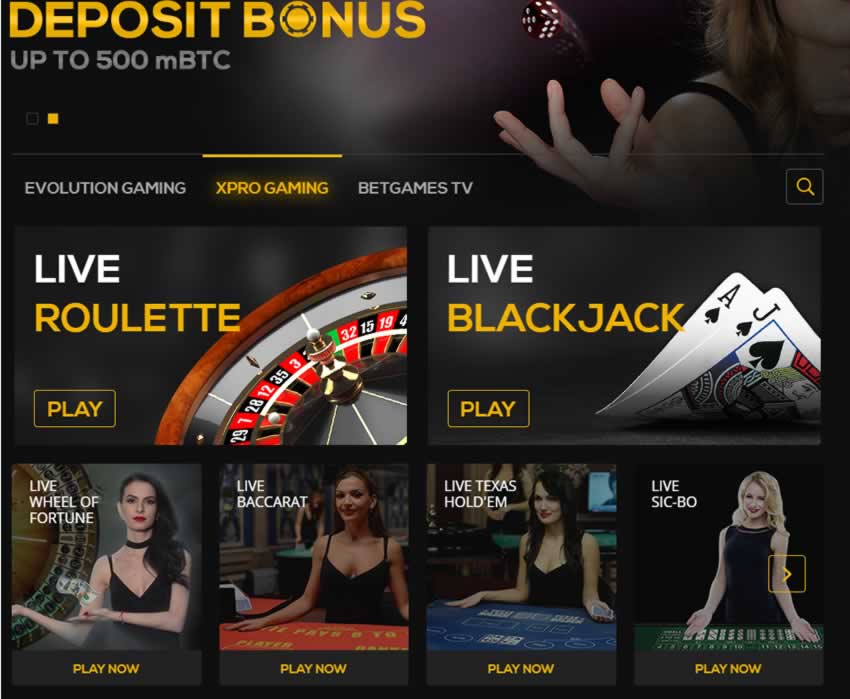Viewport: 850px width, 699px height.
Task: Open the Live Texas Hold'em thumbnail
Action: coord(521,557)
